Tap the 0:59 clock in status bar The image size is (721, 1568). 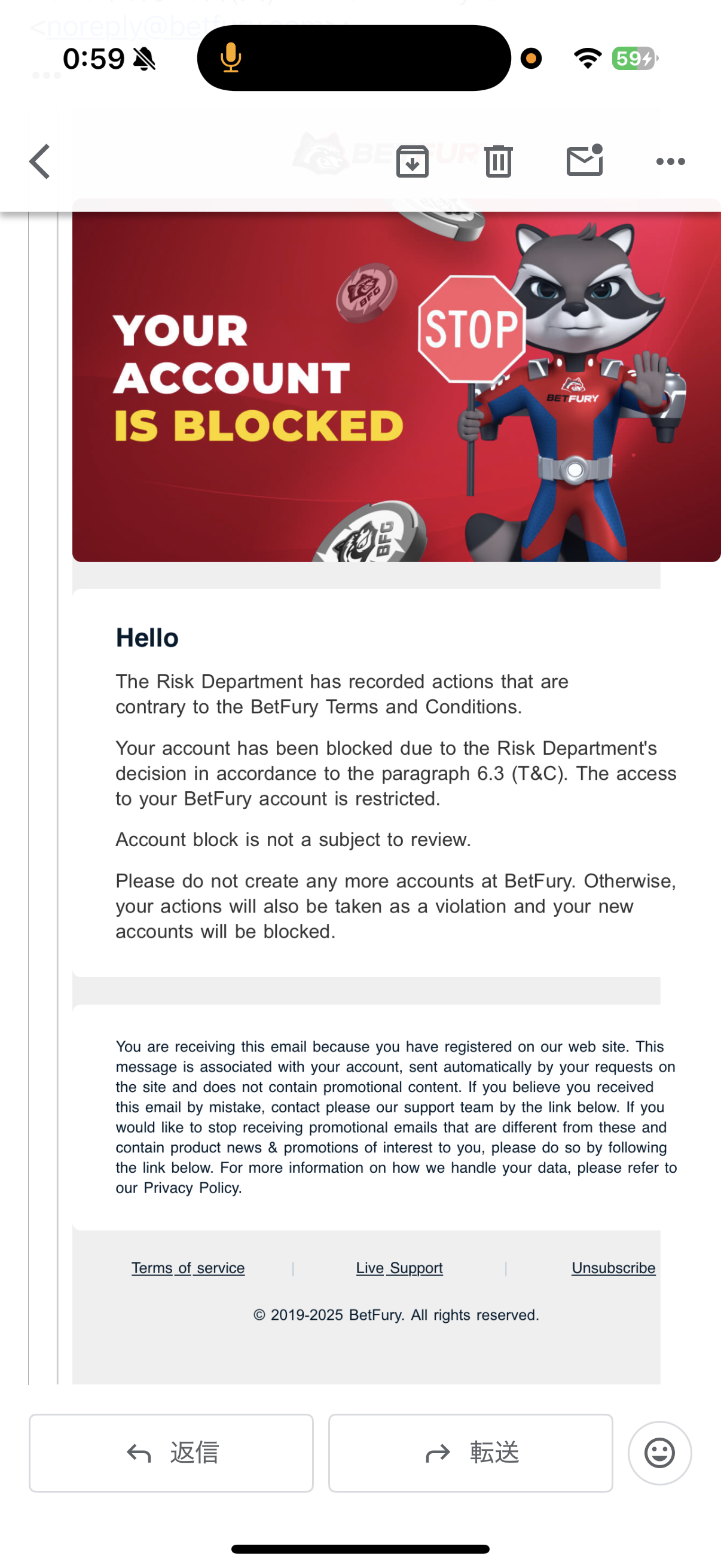click(x=93, y=59)
